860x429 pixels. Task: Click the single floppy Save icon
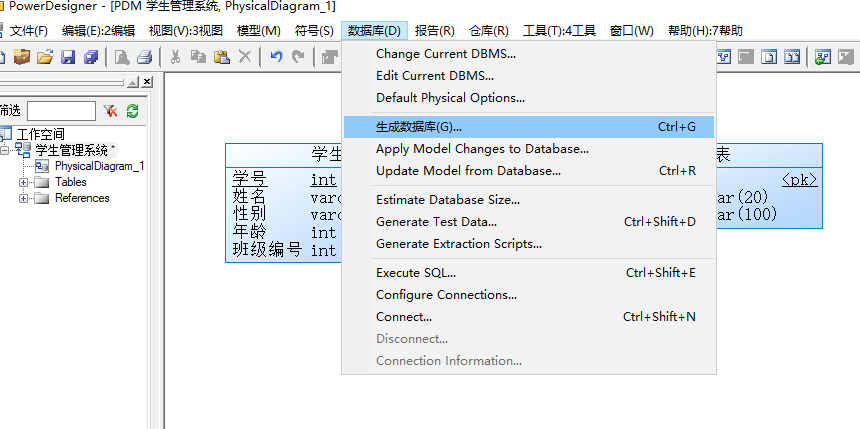pyautogui.click(x=68, y=57)
